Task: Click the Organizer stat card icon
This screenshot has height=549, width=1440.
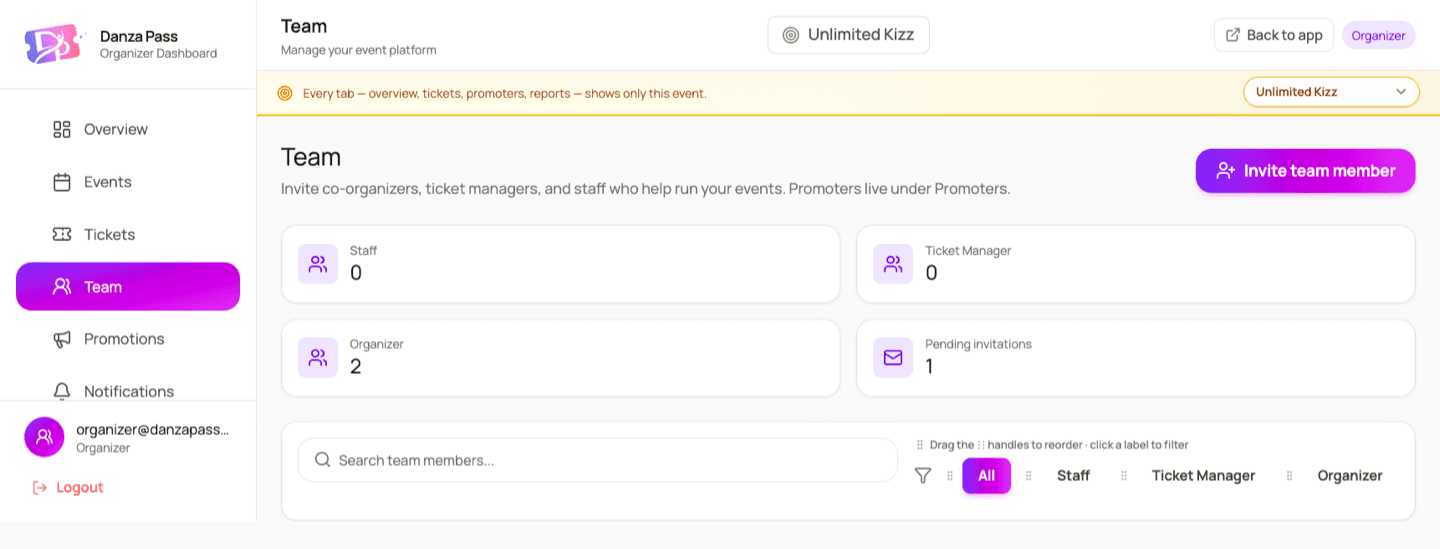Action: click(x=318, y=357)
